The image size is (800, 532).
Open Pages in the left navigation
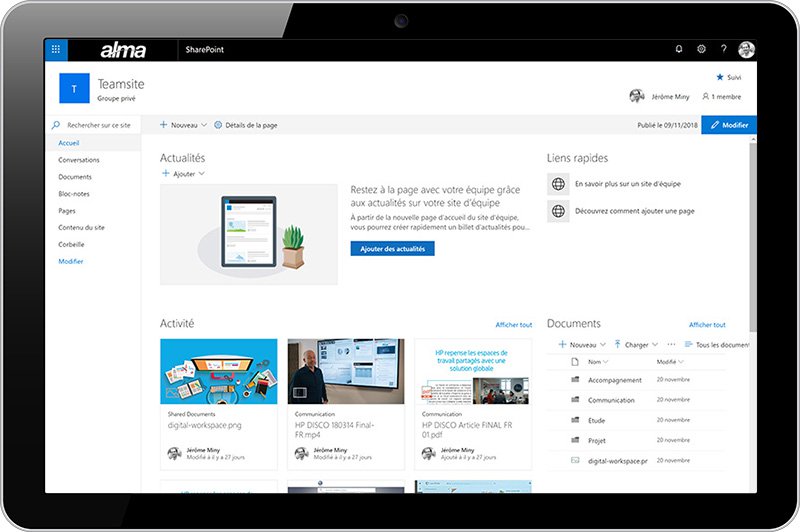point(67,210)
